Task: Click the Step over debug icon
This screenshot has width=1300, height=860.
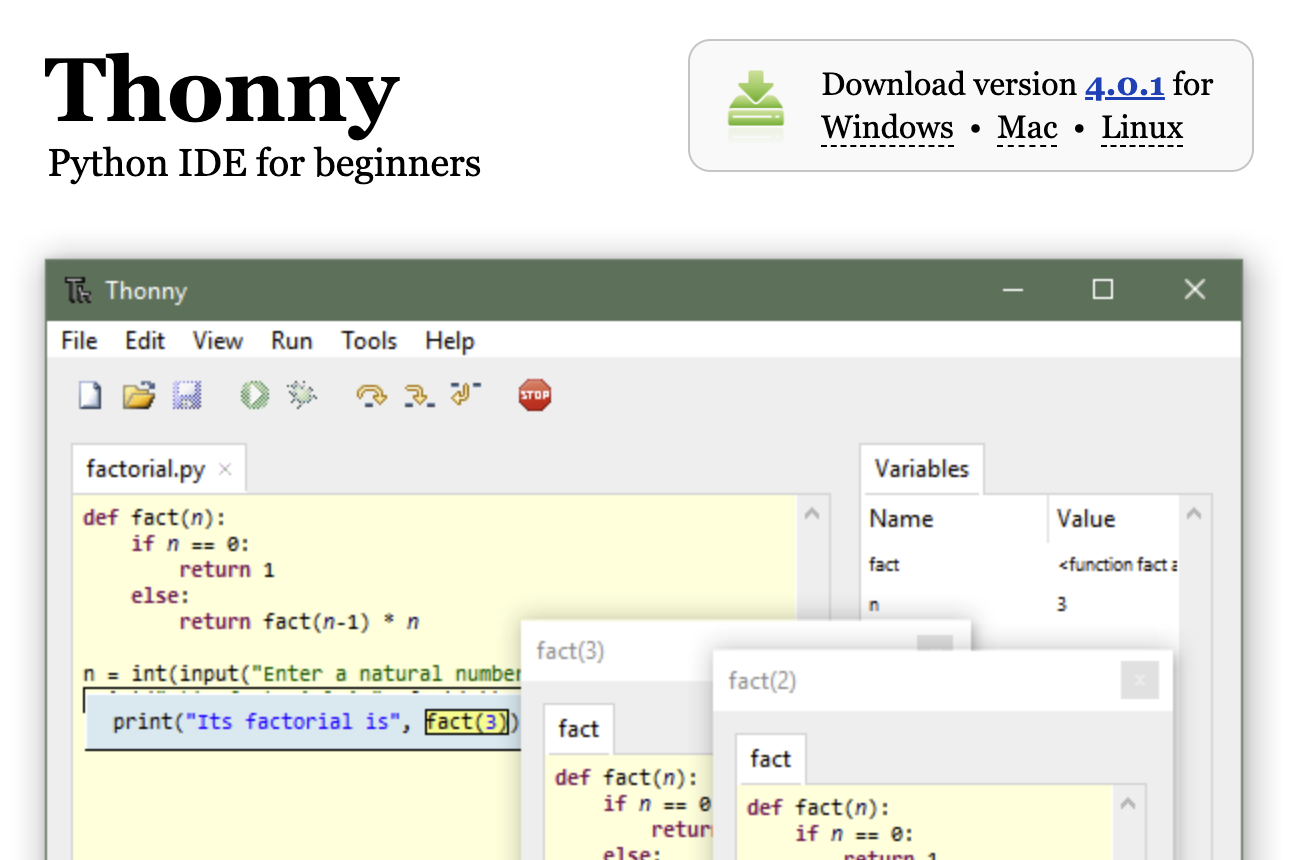Action: (371, 396)
